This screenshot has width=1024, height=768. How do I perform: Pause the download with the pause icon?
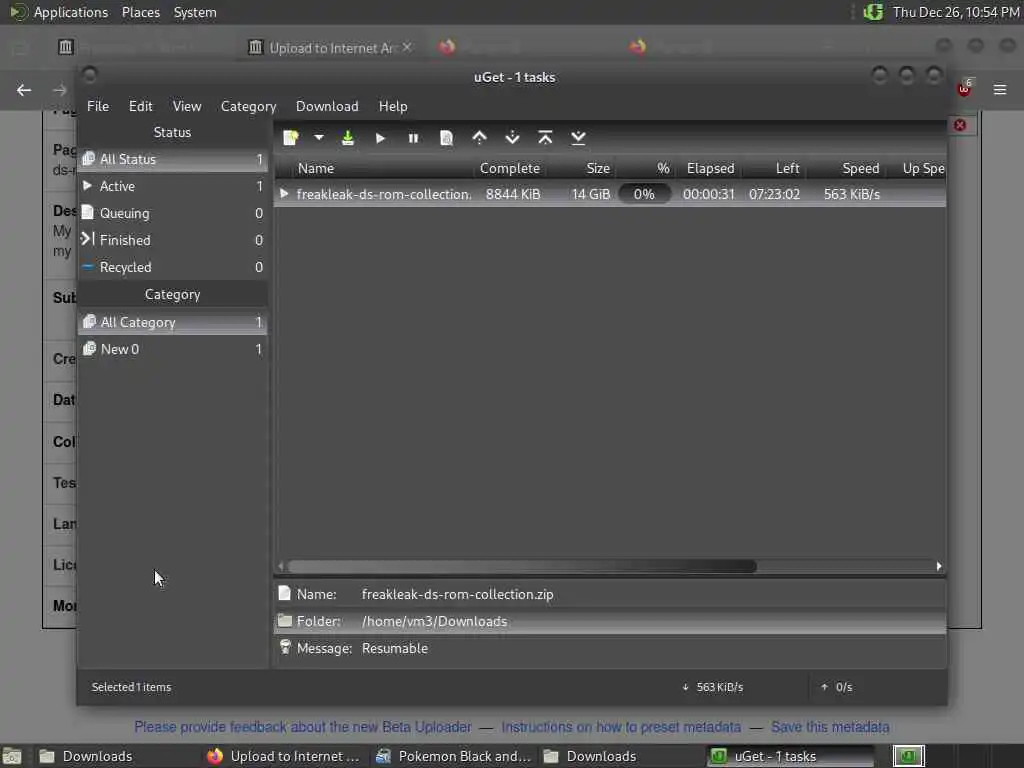coord(413,138)
